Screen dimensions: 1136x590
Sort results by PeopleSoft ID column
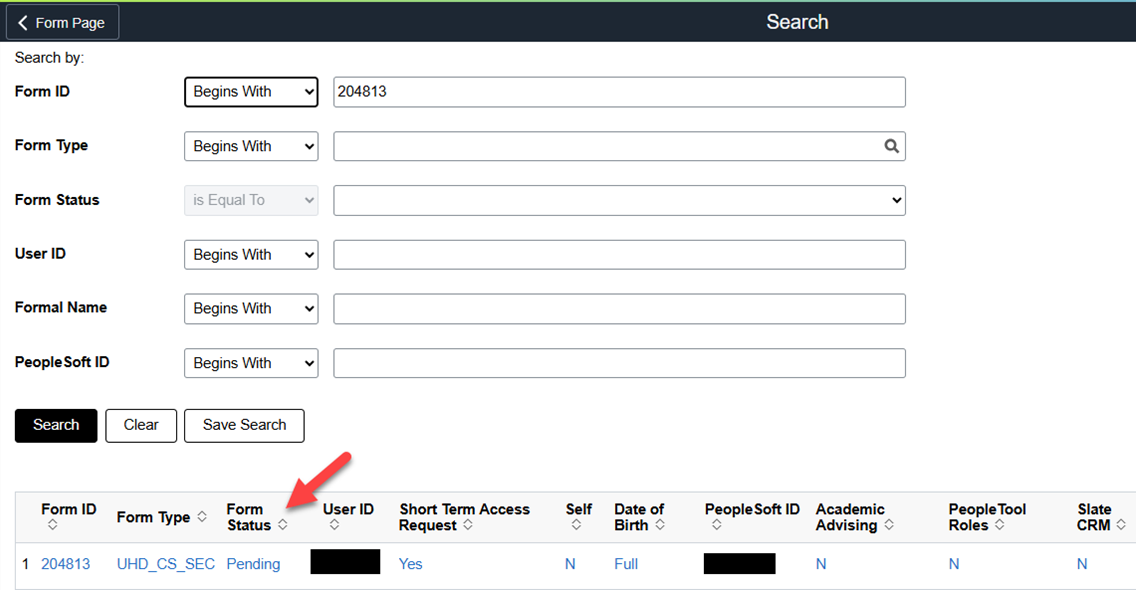pyautogui.click(x=717, y=525)
